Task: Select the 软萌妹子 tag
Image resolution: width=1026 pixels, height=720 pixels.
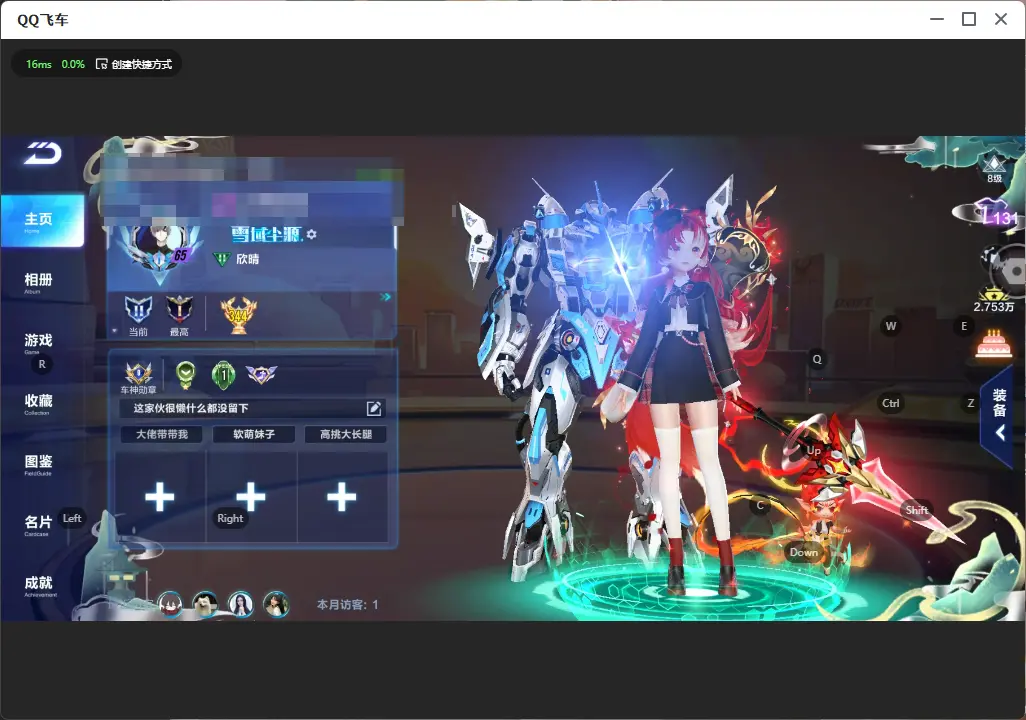Action: coord(254,434)
